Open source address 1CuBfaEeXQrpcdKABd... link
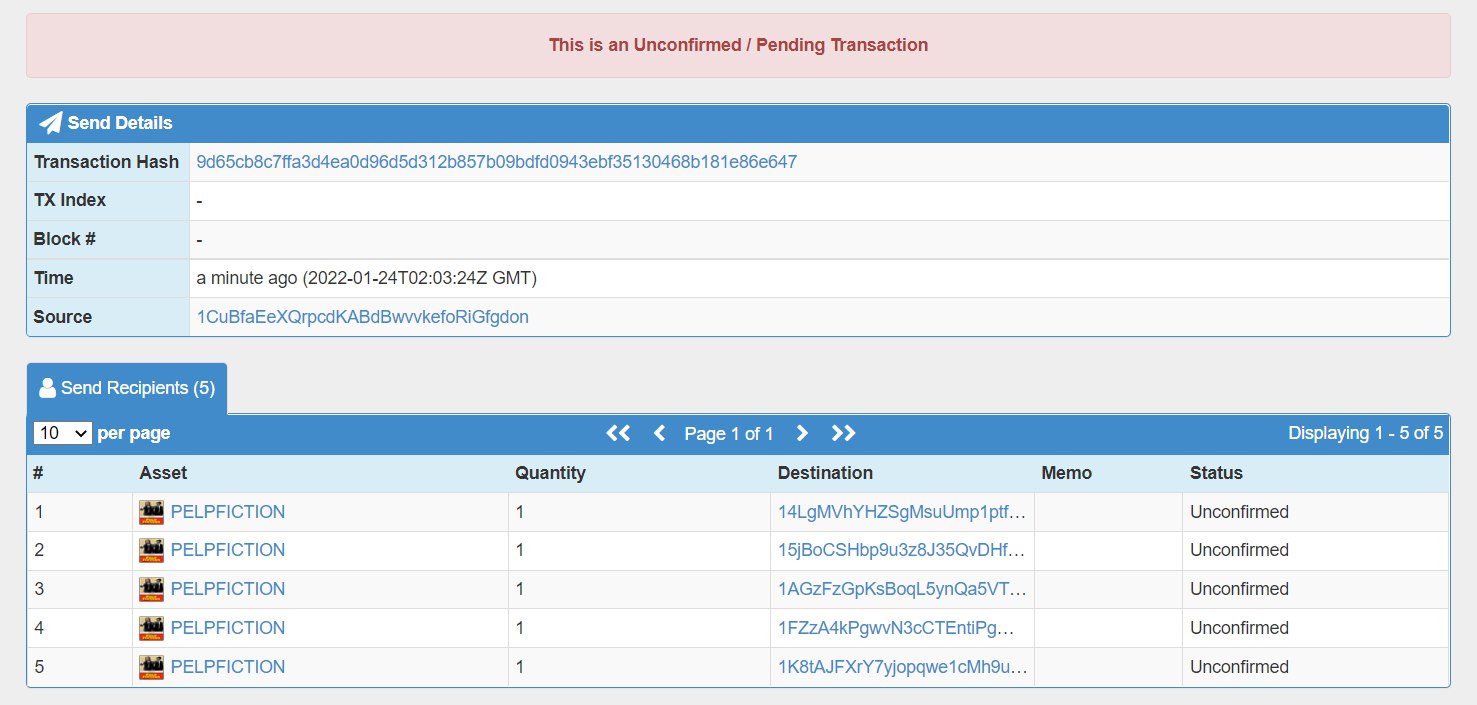Screen dimensions: 1477x705 click(363, 317)
